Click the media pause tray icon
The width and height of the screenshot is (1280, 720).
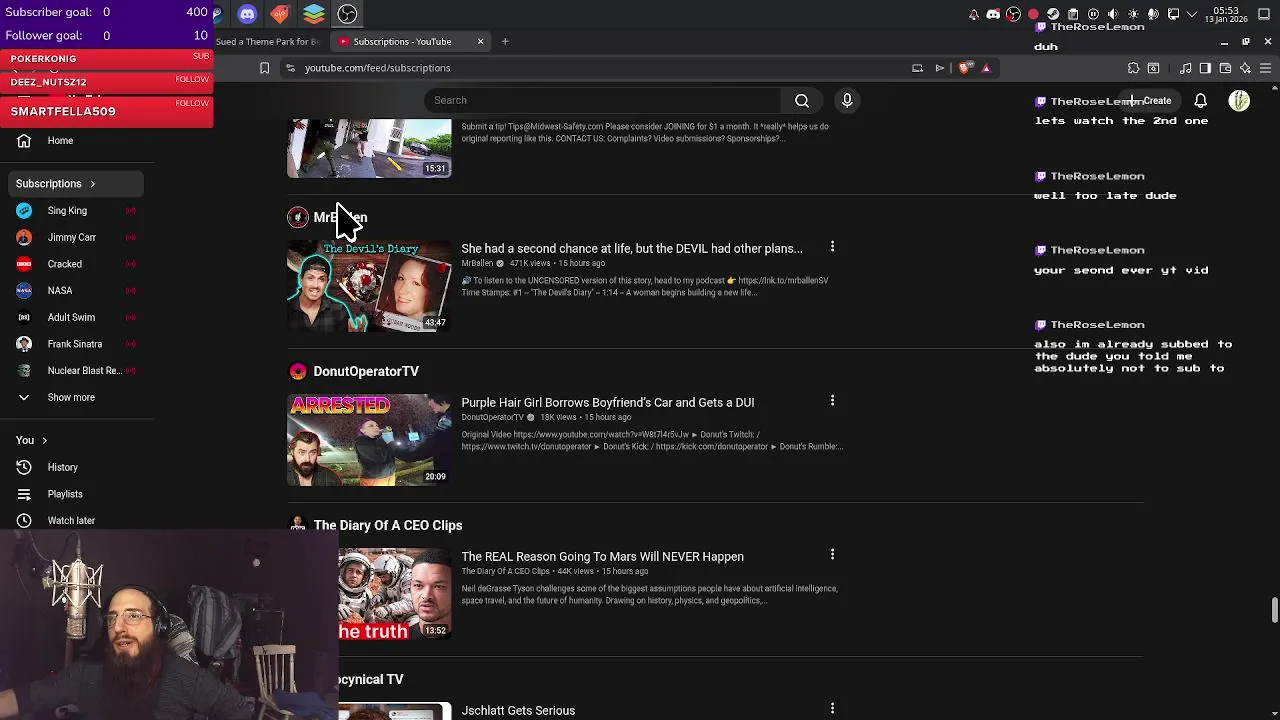(x=1093, y=14)
